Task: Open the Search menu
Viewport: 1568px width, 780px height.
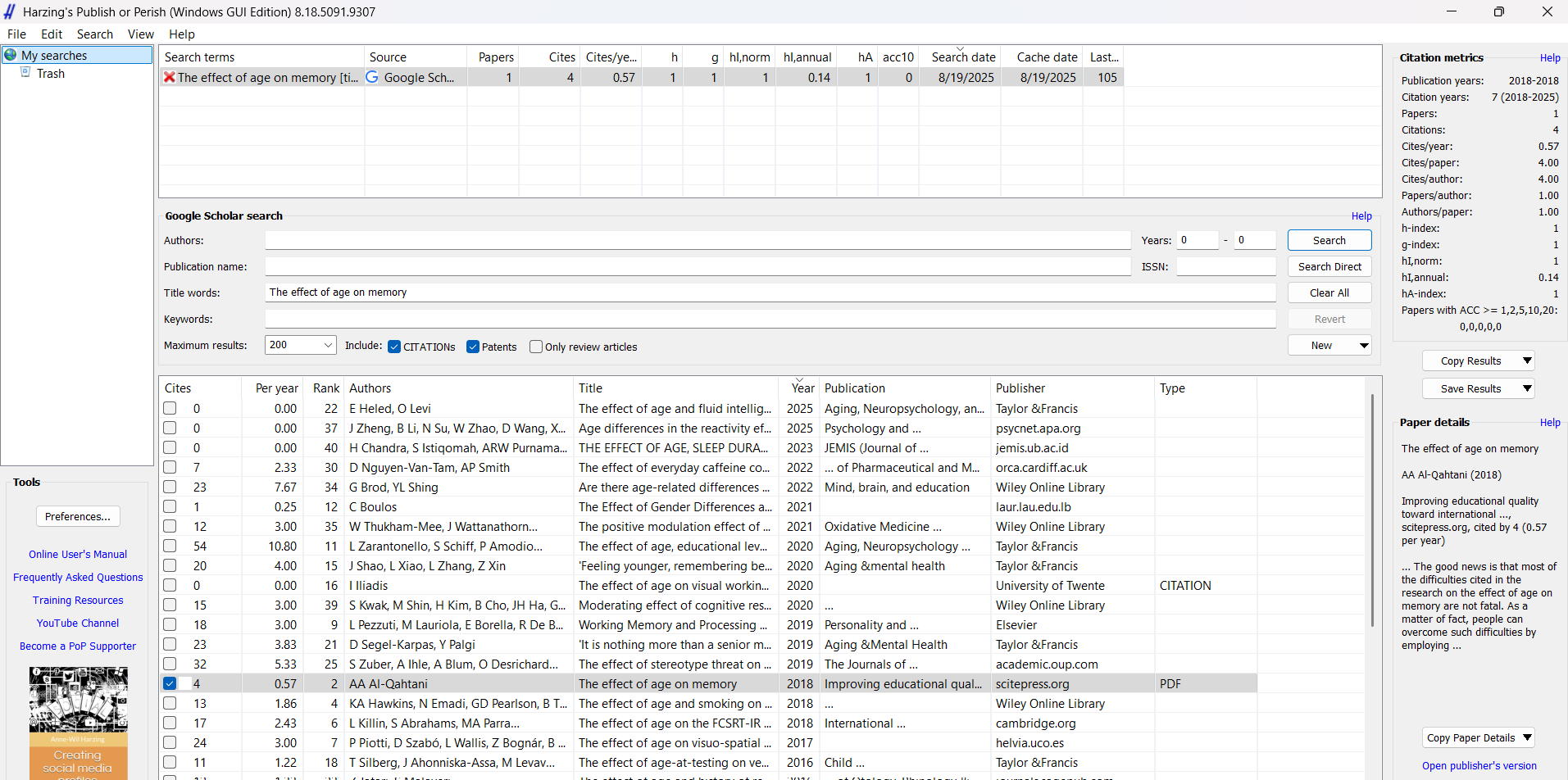Action: (95, 34)
